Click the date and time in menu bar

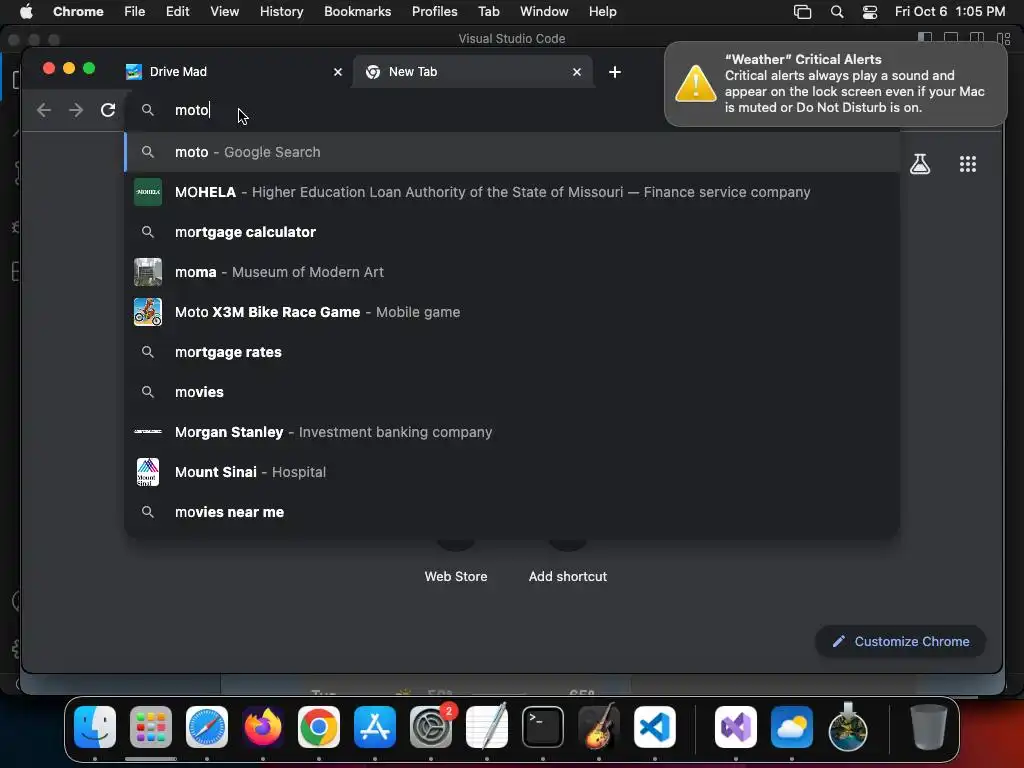tap(950, 11)
